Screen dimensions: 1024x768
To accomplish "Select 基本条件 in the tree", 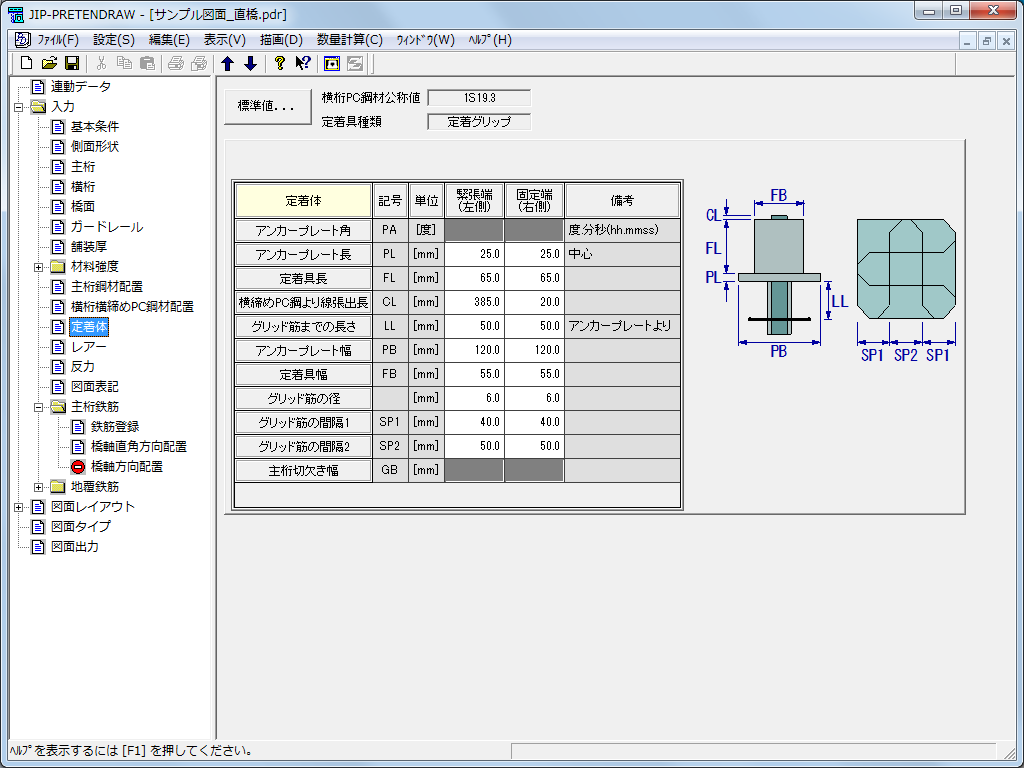I will (x=94, y=127).
